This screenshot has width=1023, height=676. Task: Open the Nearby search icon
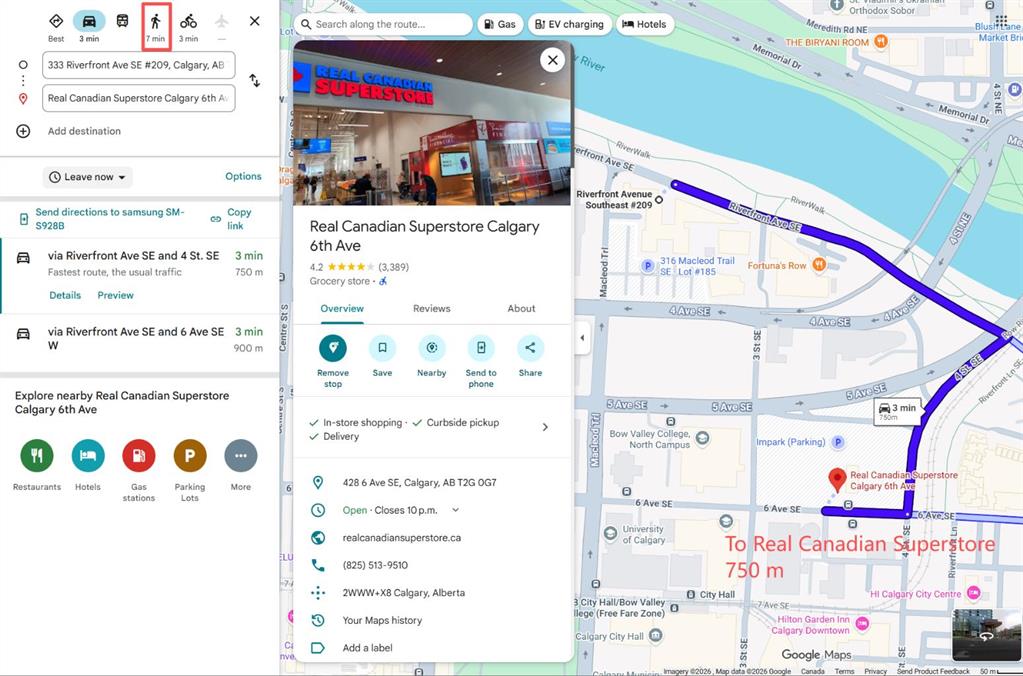[432, 348]
